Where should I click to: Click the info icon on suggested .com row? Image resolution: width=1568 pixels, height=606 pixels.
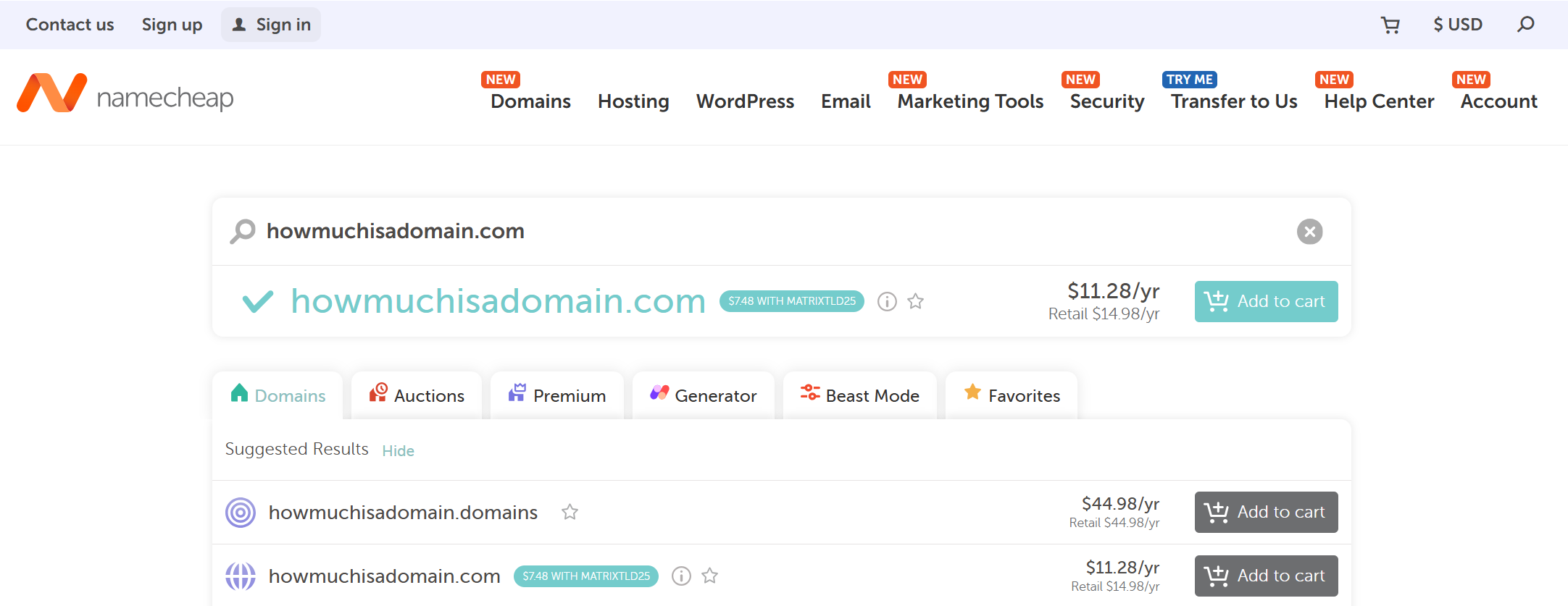click(681, 576)
